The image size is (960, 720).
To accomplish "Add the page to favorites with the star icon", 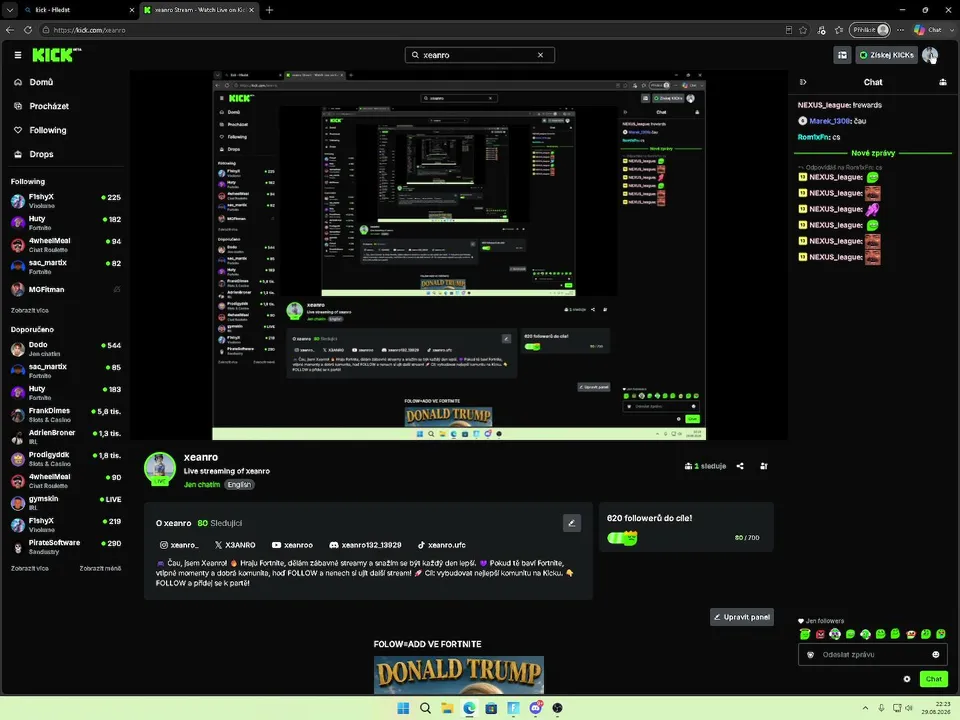I will click(803, 29).
